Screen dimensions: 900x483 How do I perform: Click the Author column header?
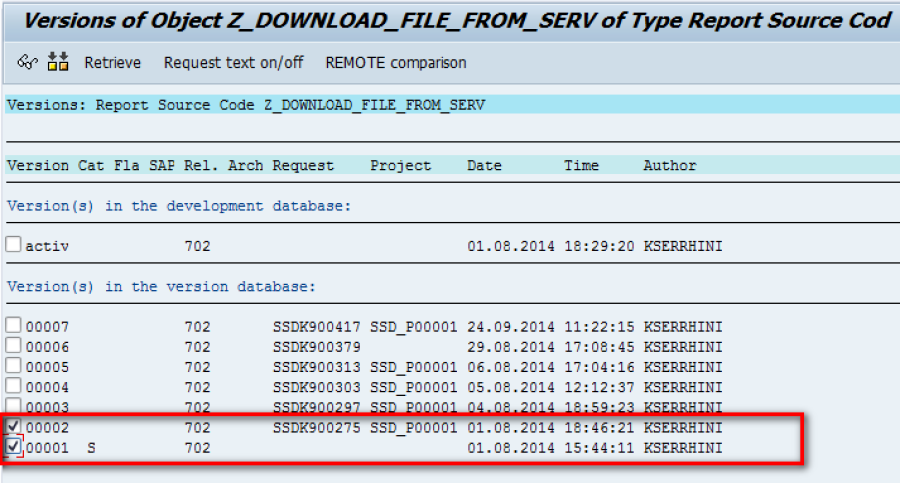tap(669, 165)
